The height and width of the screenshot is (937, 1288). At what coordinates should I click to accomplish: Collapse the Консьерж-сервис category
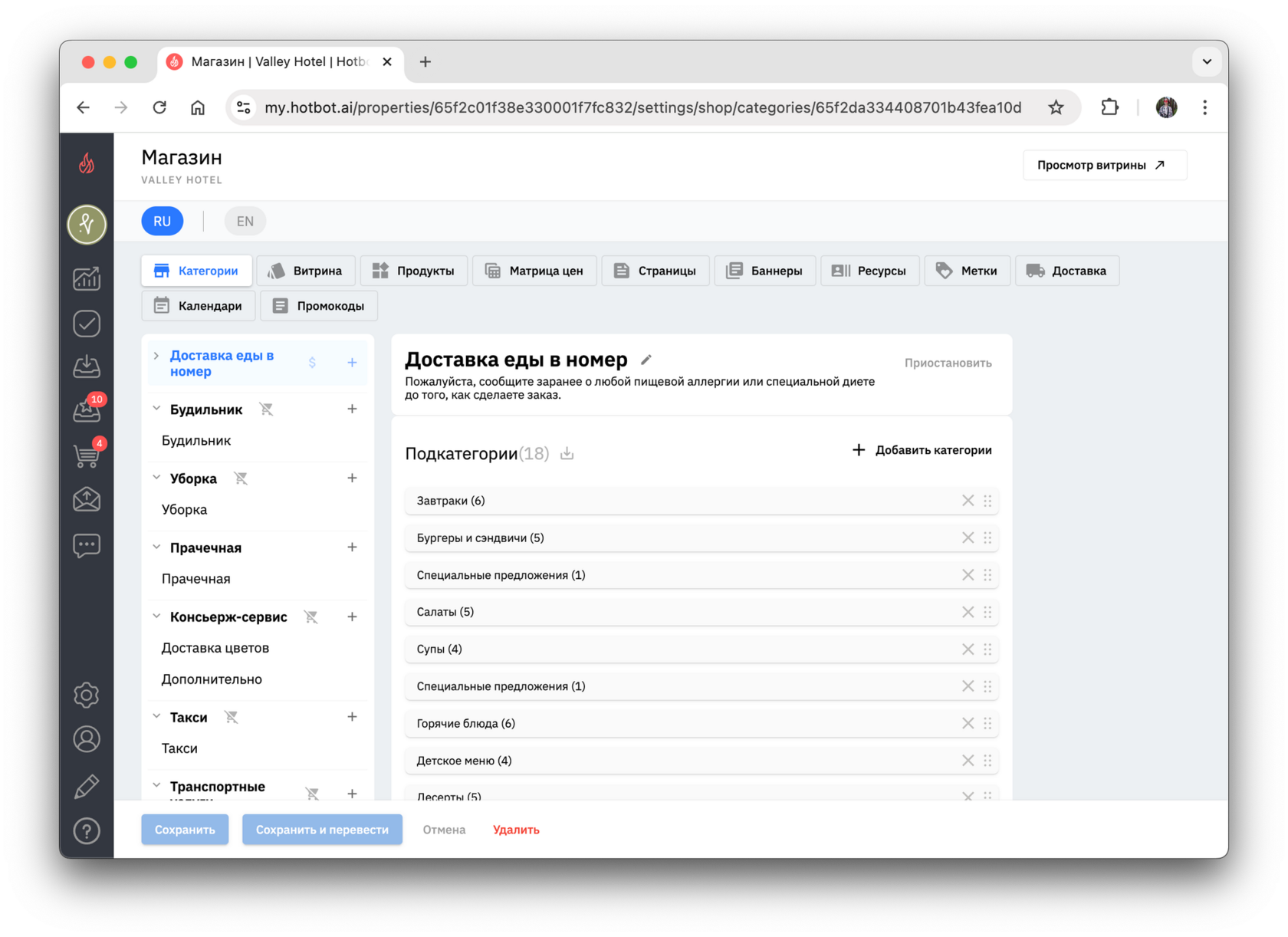tap(156, 616)
